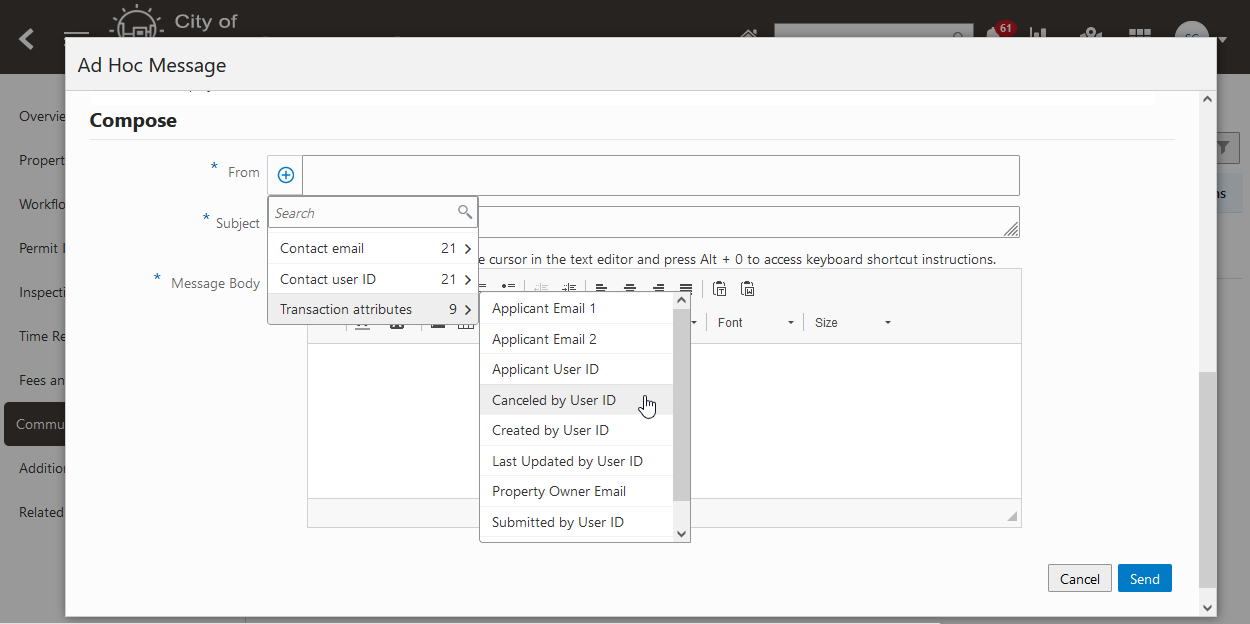This screenshot has height=624, width=1250.
Task: Click the Cancel button
Action: [1080, 578]
